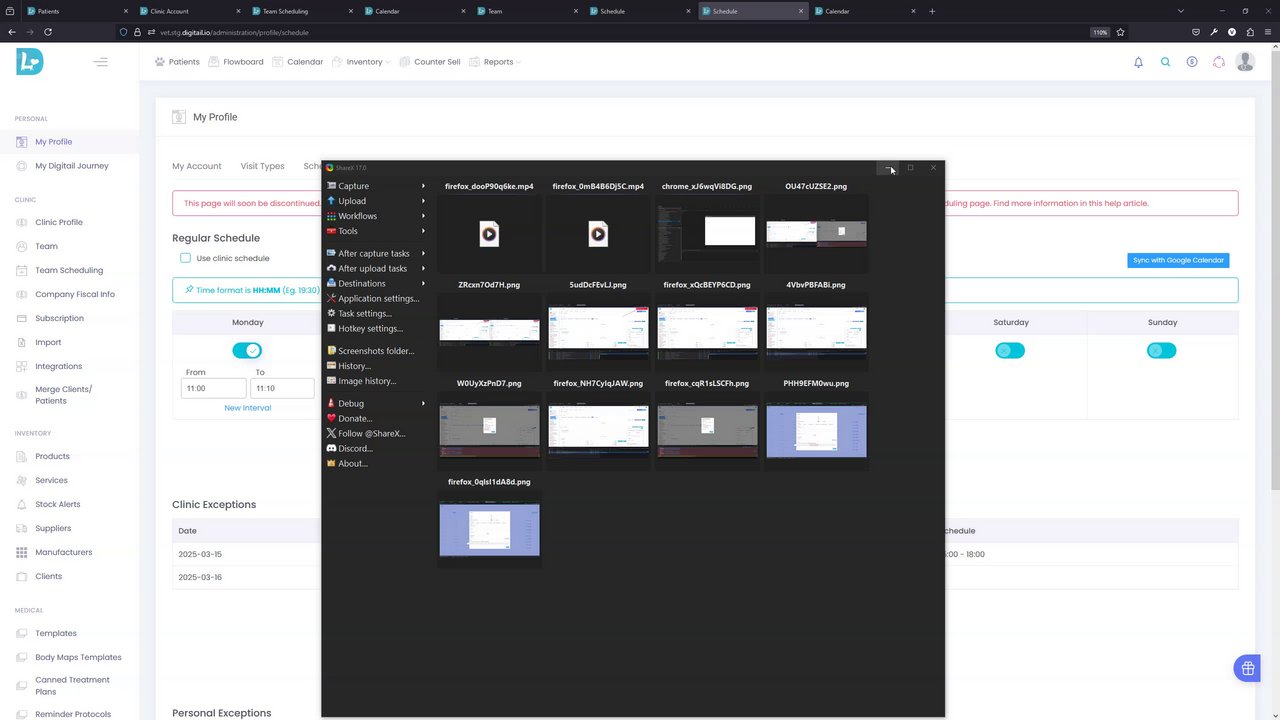This screenshot has height=720, width=1280.
Task: Select firefox_0mB4B6Dj5C.mp4 video thumbnail
Action: coord(598,234)
